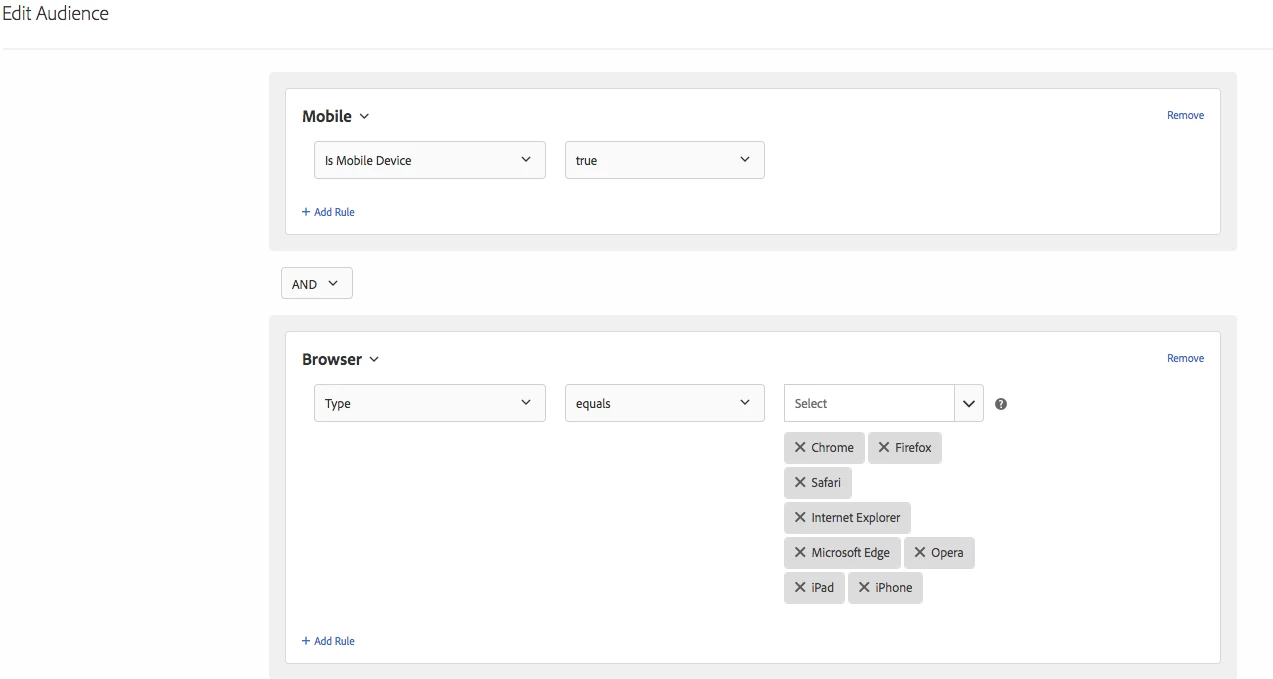The height and width of the screenshot is (679, 1273).
Task: Open help icon next to Select field
Action: 1001,404
